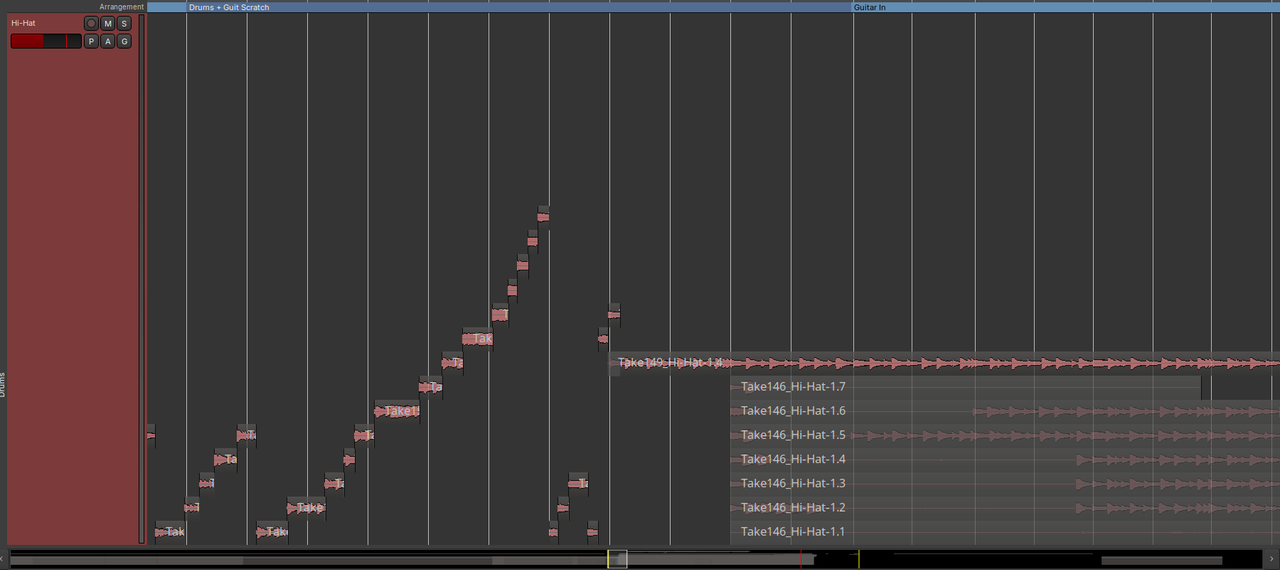
Task: Select the Take146_Hi-Hat-1.1 region
Action: tap(1005, 532)
